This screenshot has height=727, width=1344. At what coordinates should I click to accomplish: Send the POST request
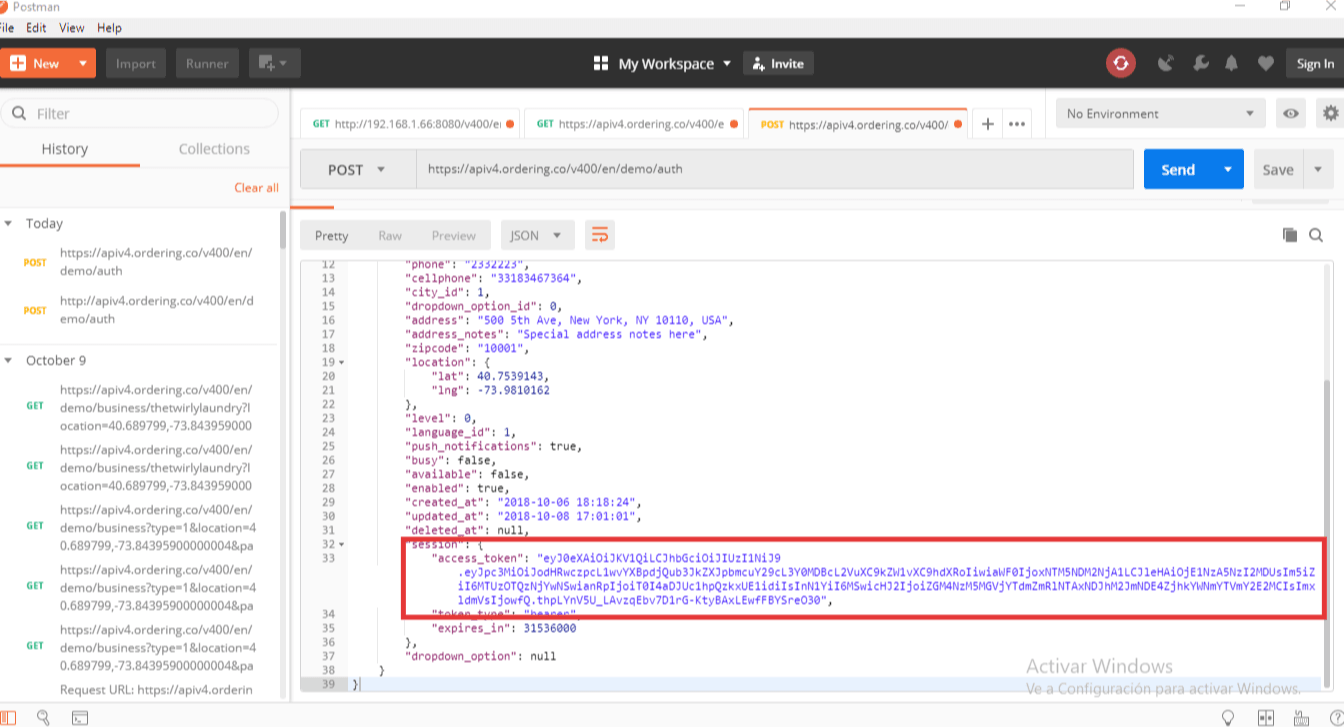click(x=1178, y=169)
